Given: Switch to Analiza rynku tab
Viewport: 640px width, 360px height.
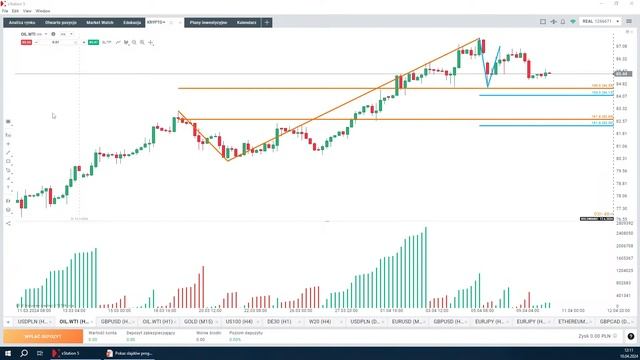Looking at the screenshot, I should [22, 22].
